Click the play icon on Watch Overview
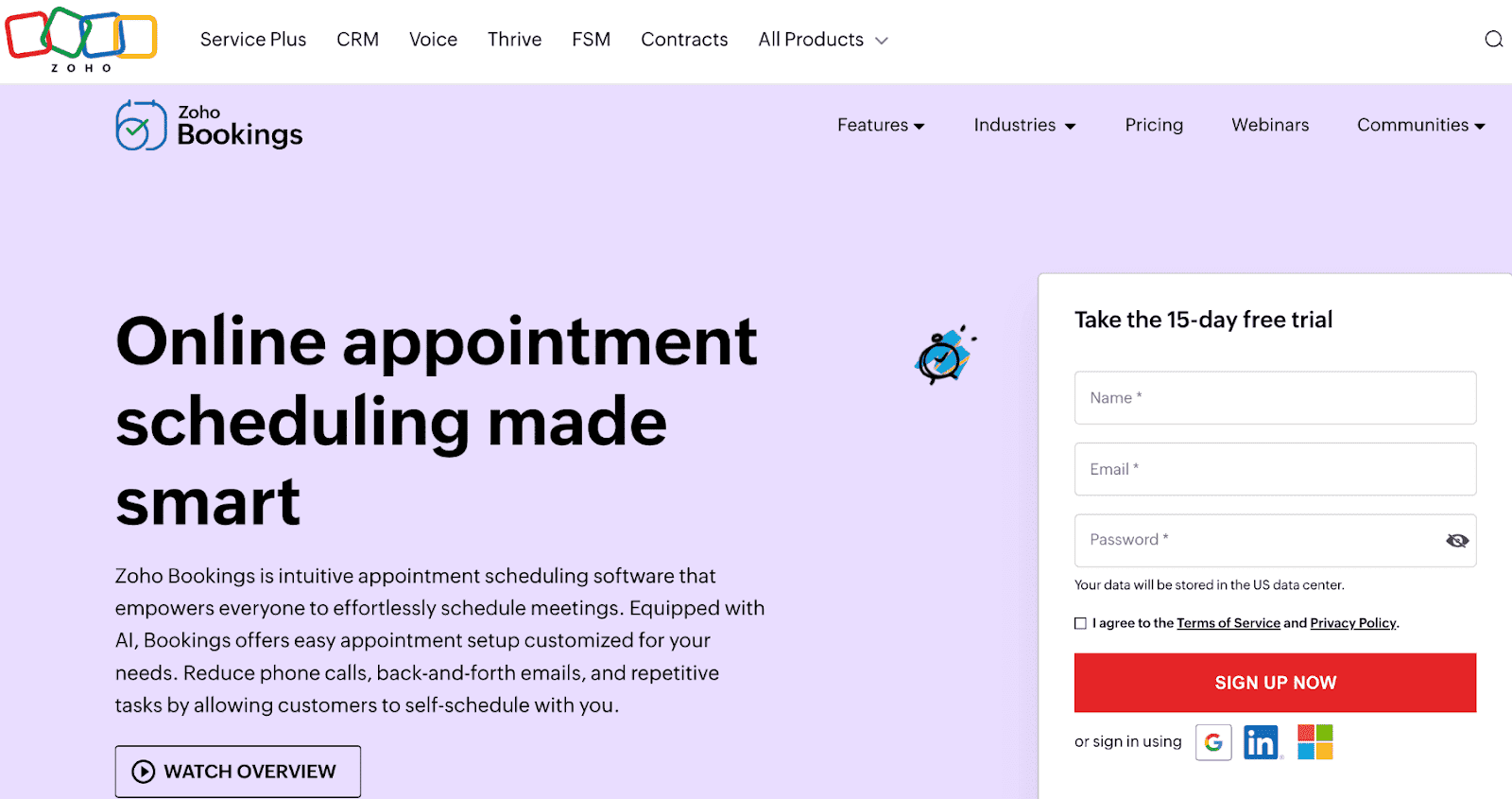Viewport: 1512px width, 799px height. (x=143, y=771)
